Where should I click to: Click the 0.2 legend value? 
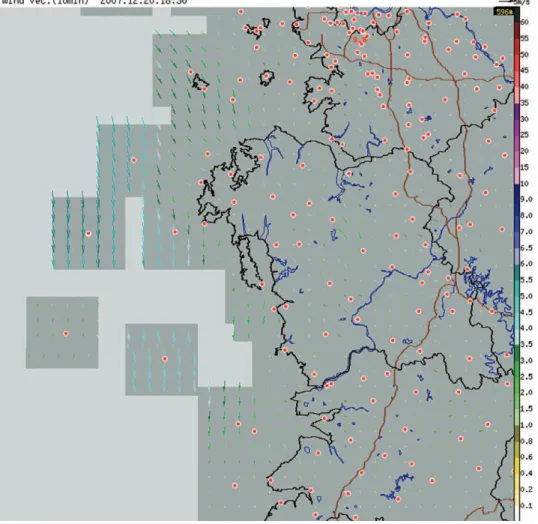(x=526, y=489)
